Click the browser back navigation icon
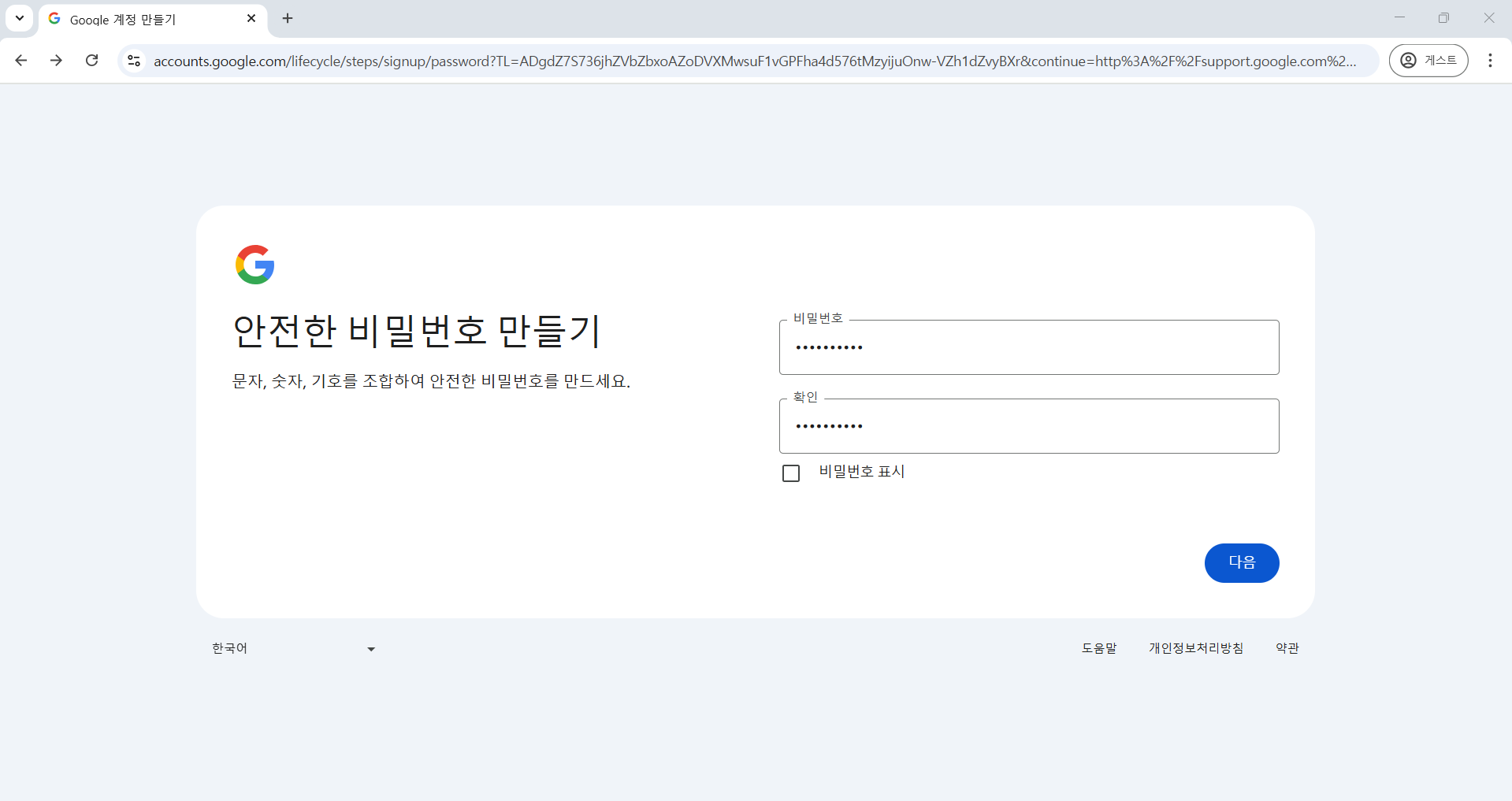The height and width of the screenshot is (801, 1512). pos(21,60)
